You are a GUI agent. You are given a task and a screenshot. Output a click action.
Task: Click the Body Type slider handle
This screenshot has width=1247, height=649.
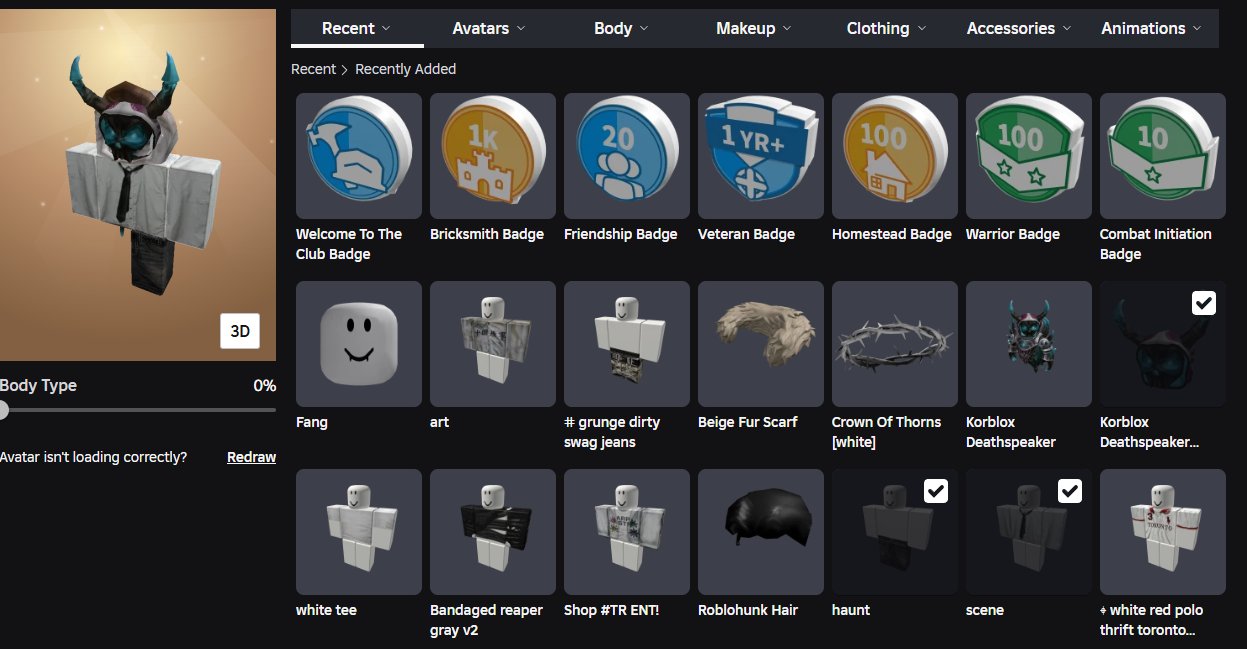(x=2, y=409)
